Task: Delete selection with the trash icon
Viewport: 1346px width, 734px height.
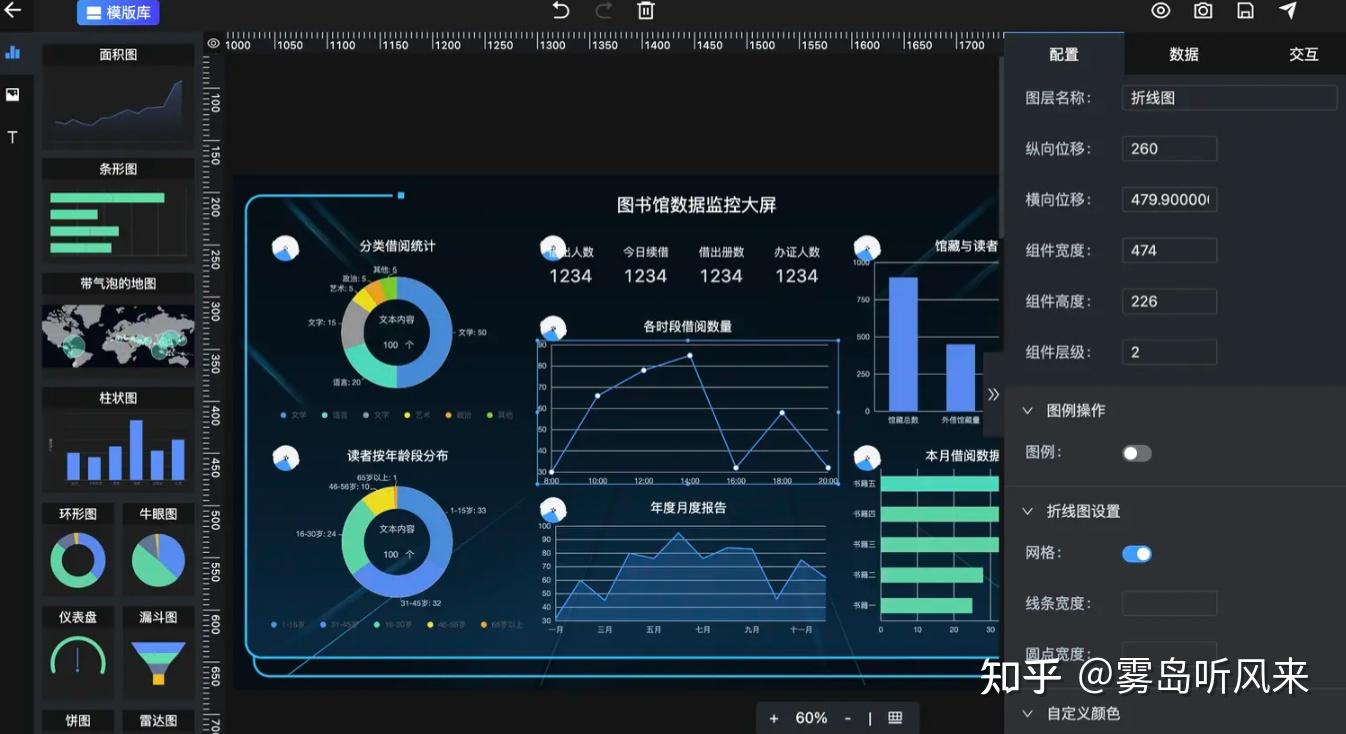Action: click(646, 11)
